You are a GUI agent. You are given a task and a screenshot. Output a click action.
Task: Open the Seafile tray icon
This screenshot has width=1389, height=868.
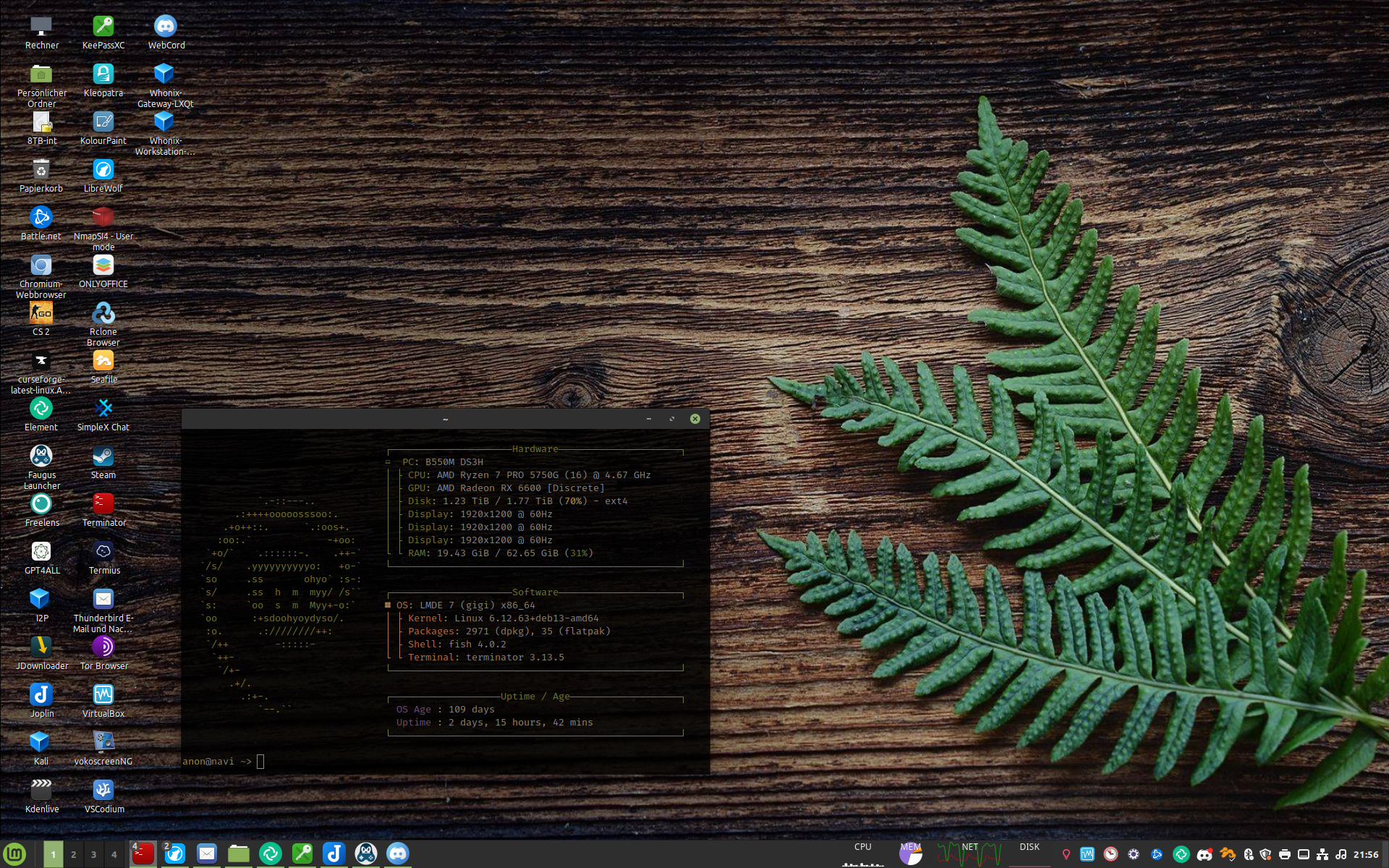[1227, 854]
